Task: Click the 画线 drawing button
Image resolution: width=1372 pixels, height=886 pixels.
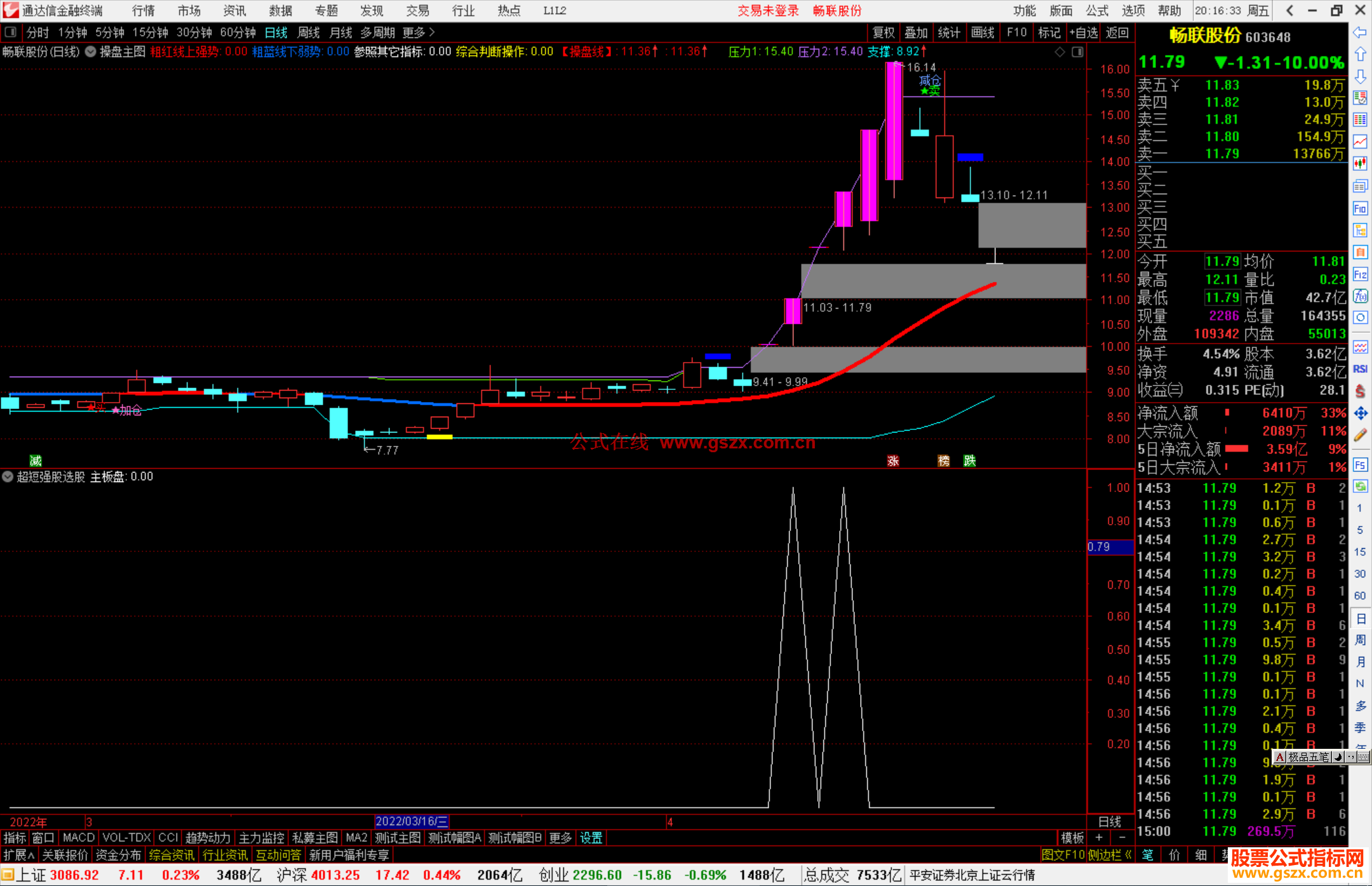Action: [x=983, y=32]
